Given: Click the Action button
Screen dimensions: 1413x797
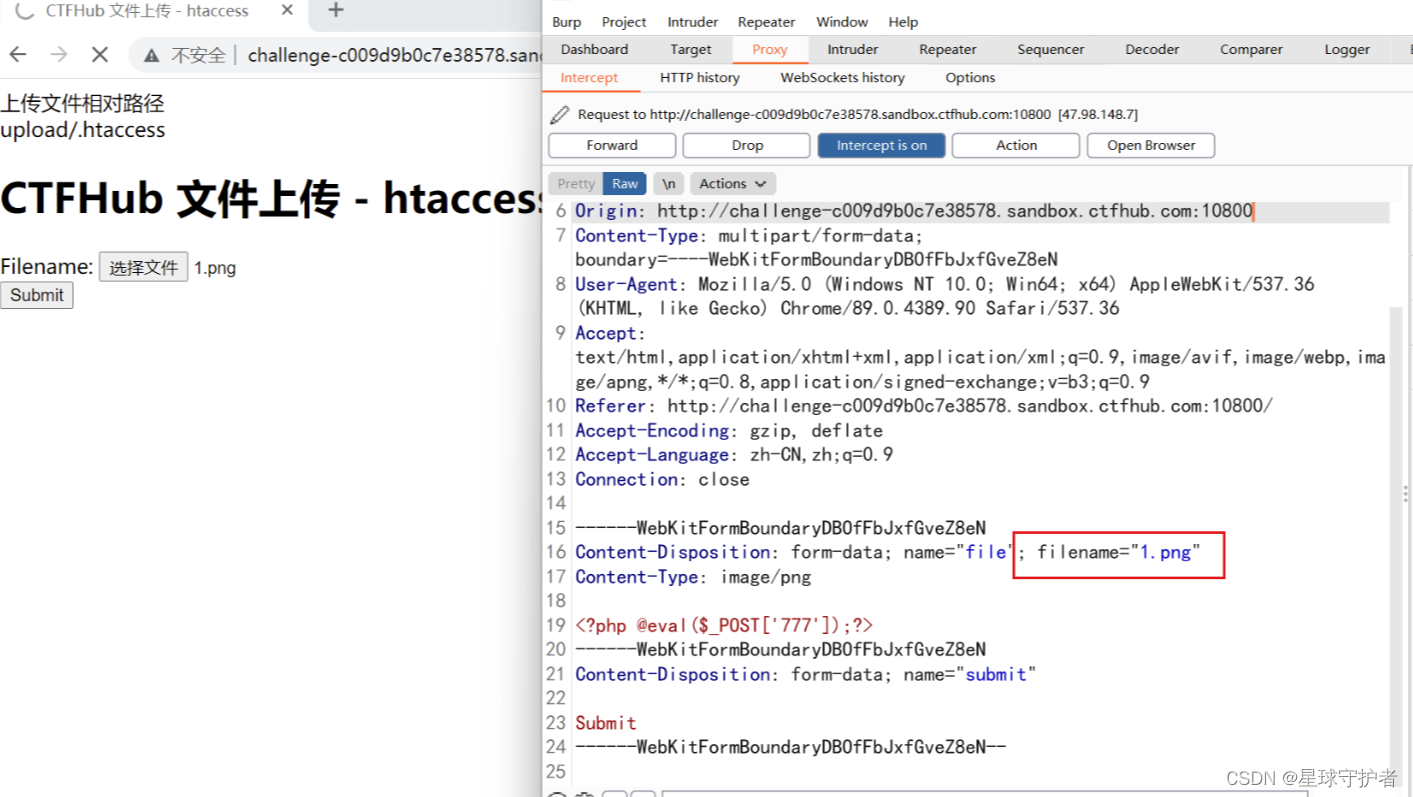Looking at the screenshot, I should point(1016,145).
